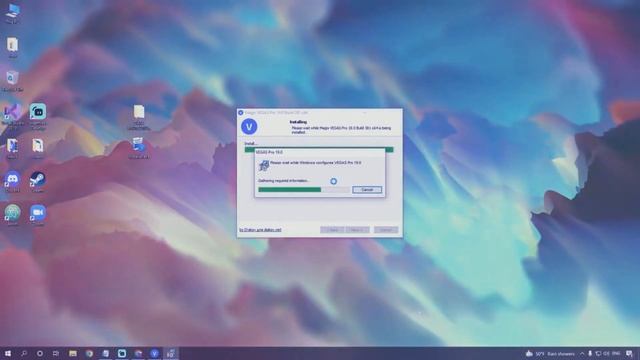Open Google Chrome from the taskbar
The image size is (640, 360).
(89, 353)
